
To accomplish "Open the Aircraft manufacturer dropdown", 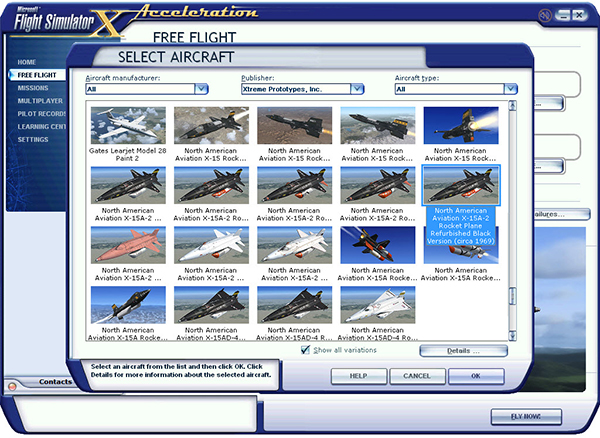I will point(201,89).
